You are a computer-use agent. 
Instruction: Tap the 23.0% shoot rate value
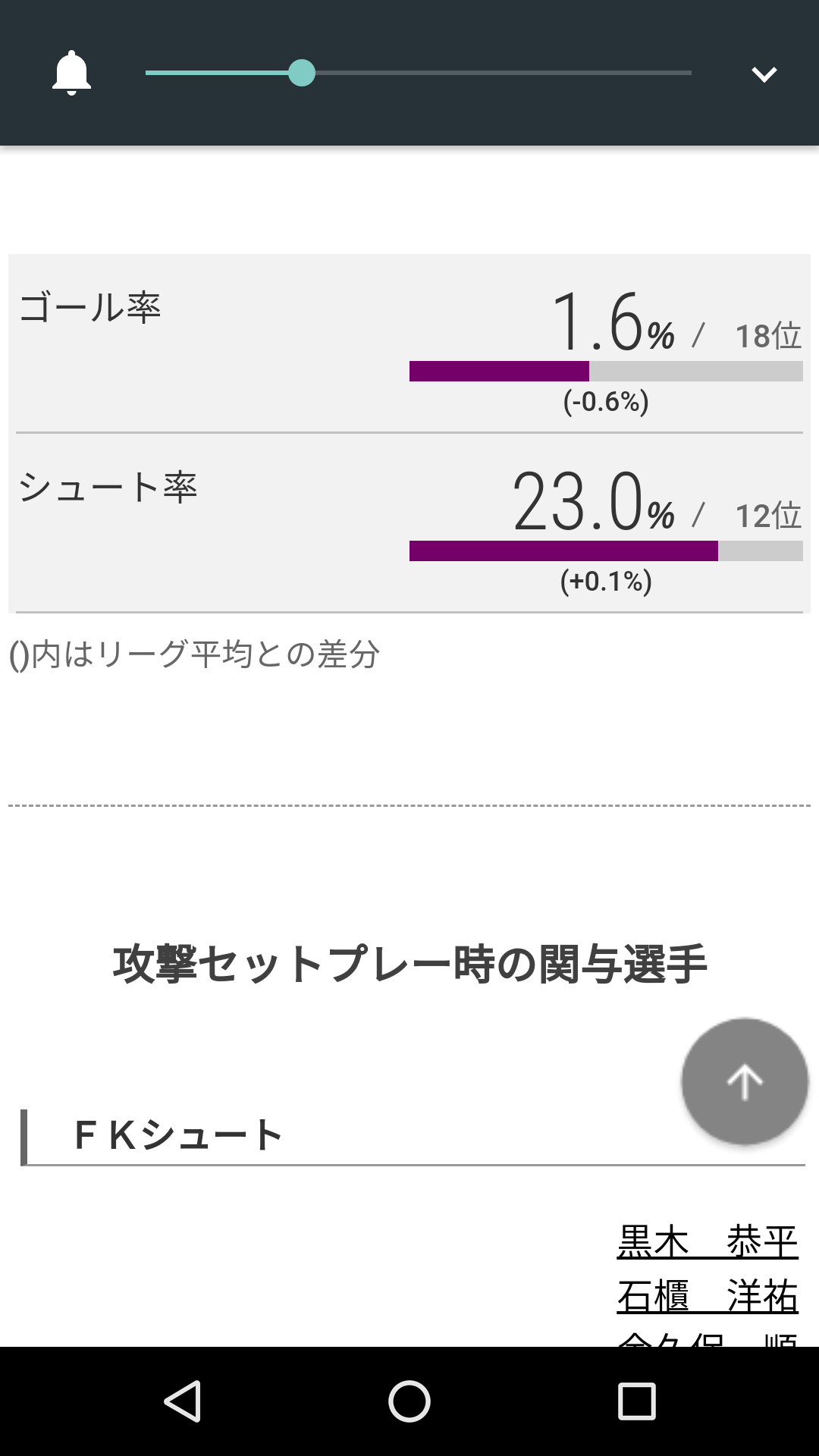pos(593,502)
